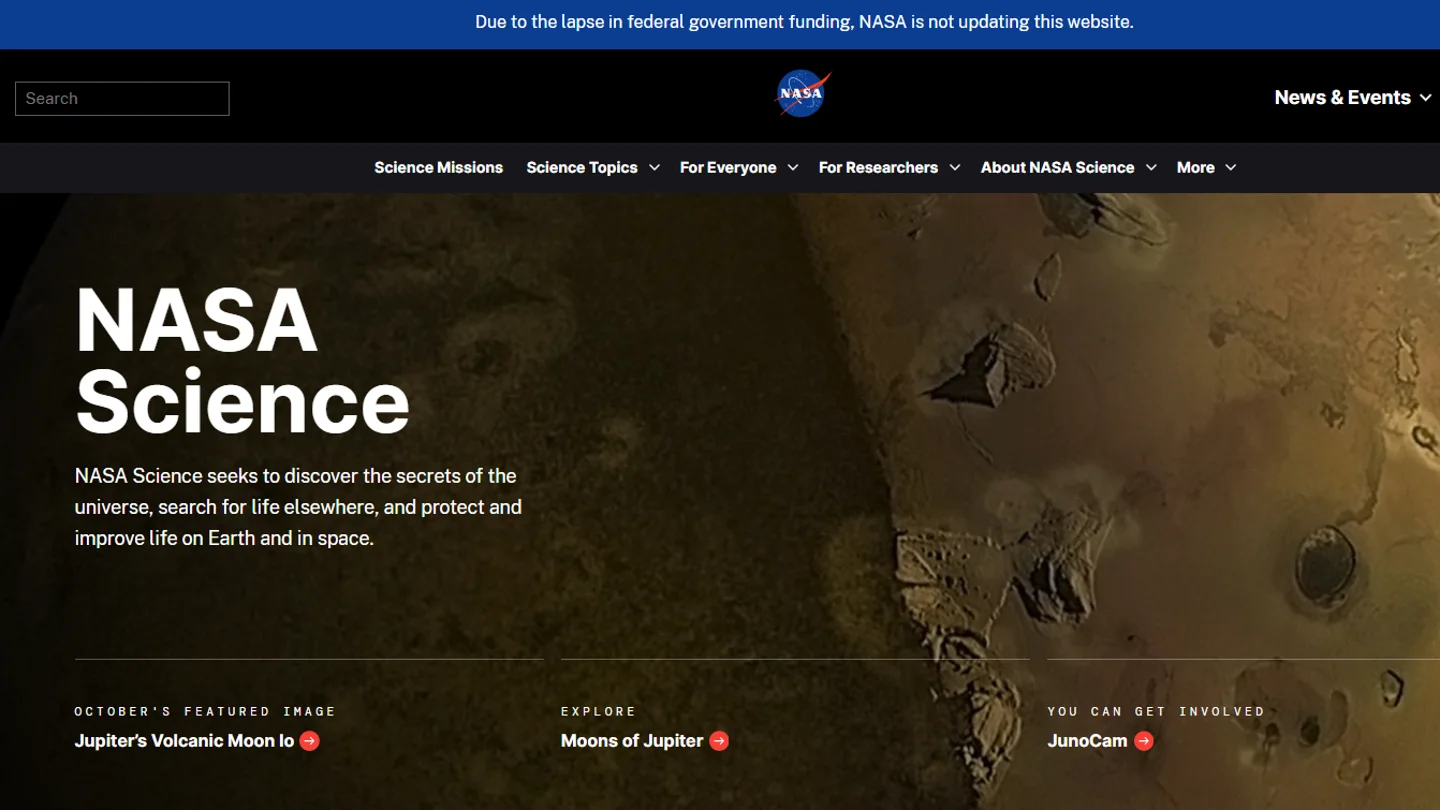Open the Science Topics menu
This screenshot has height=810, width=1440.
coord(582,168)
